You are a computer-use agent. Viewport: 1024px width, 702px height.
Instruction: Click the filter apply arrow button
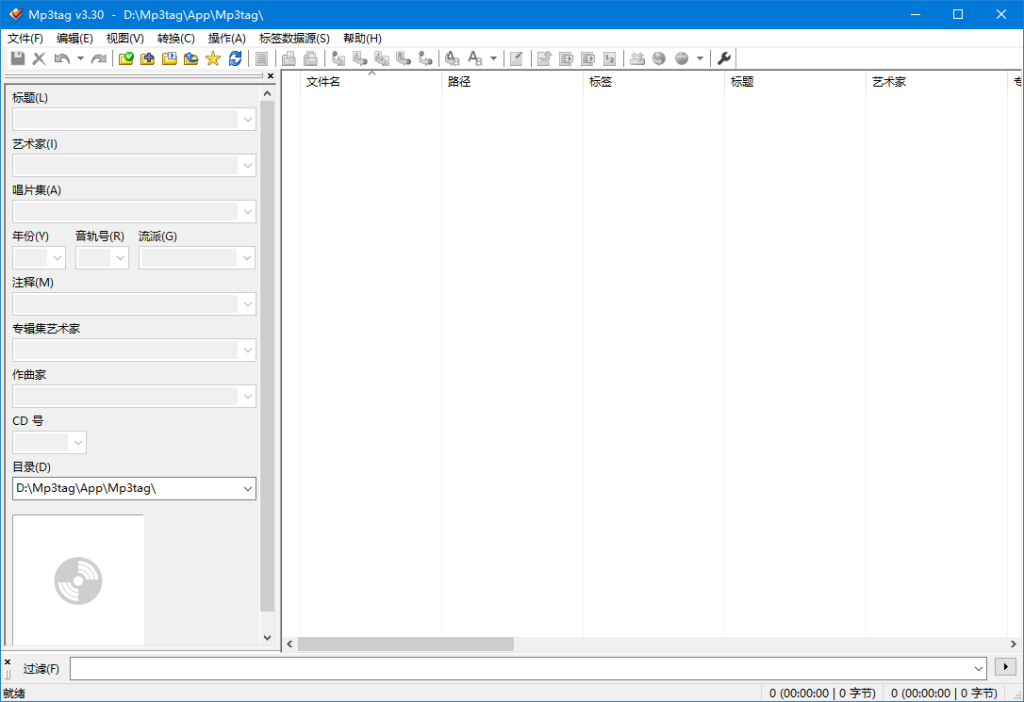pos(1006,667)
